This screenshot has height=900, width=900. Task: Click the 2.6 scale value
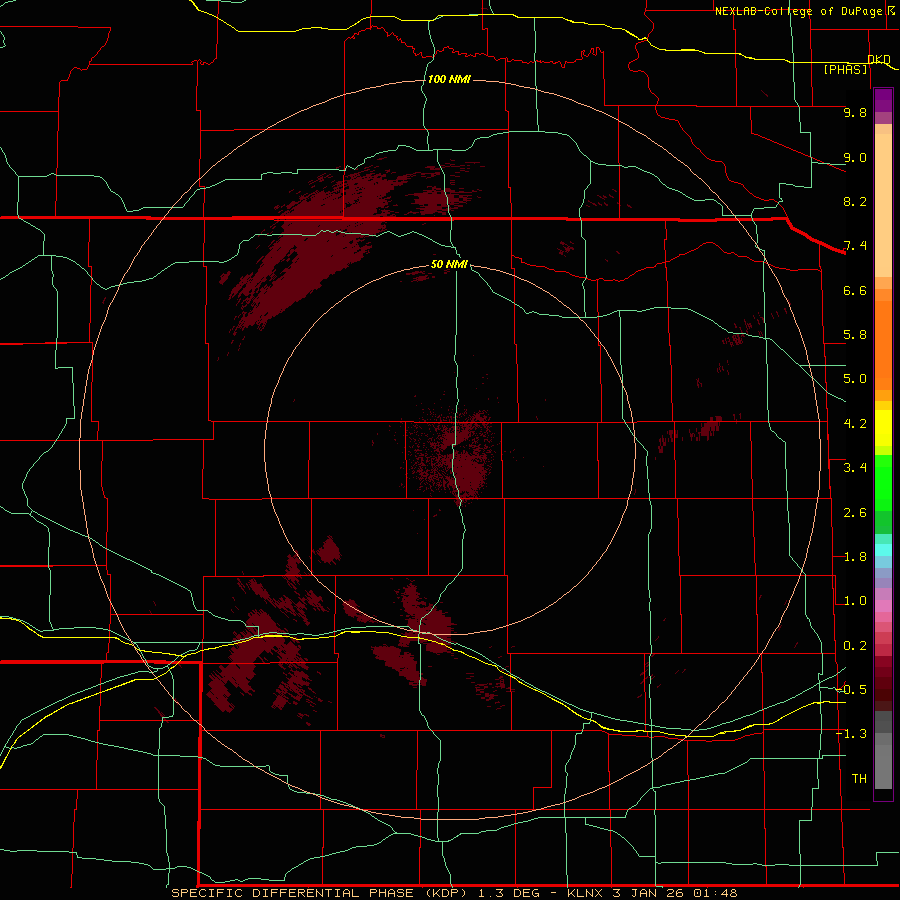(855, 513)
